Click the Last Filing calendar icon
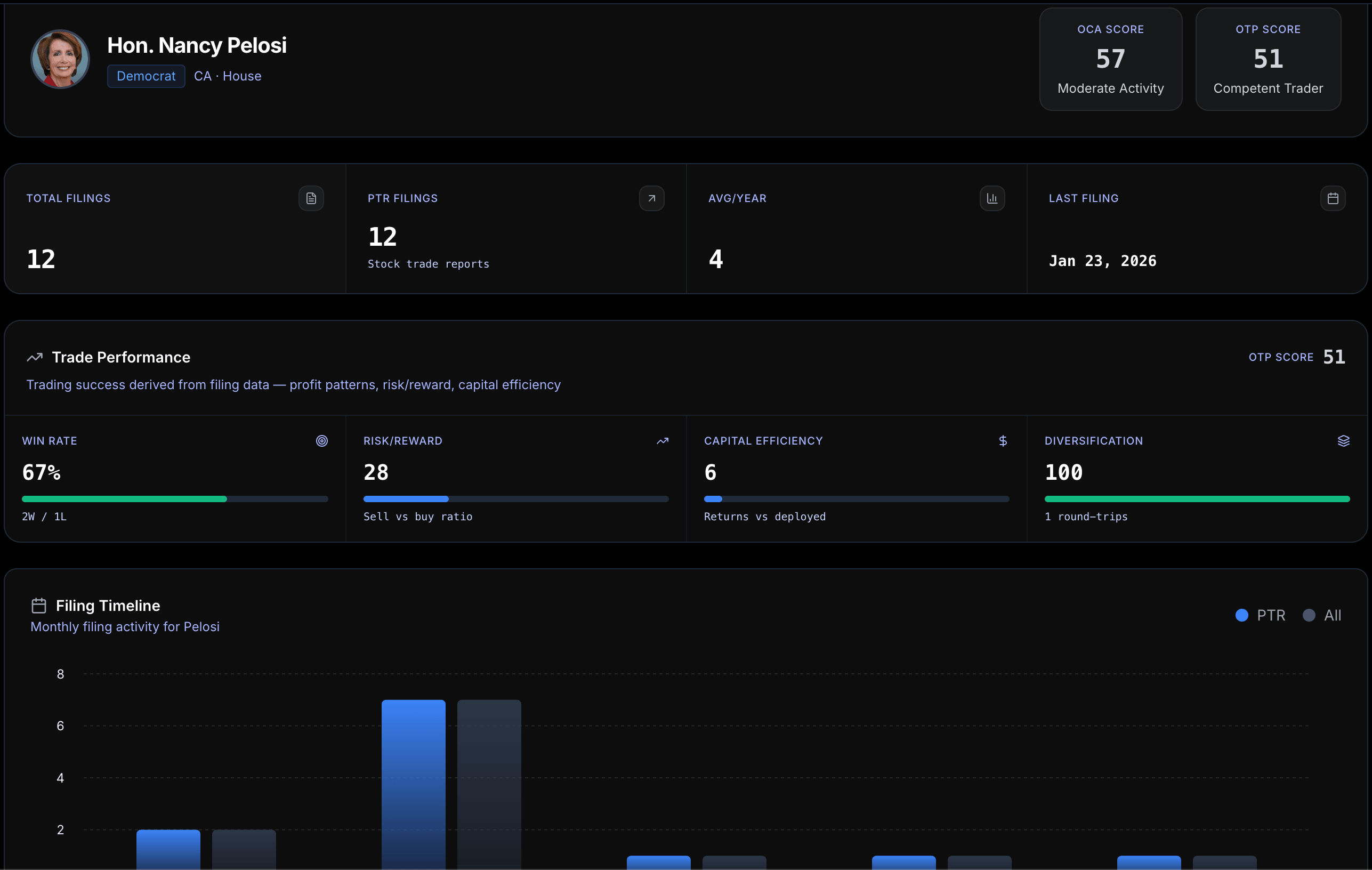 click(x=1333, y=198)
